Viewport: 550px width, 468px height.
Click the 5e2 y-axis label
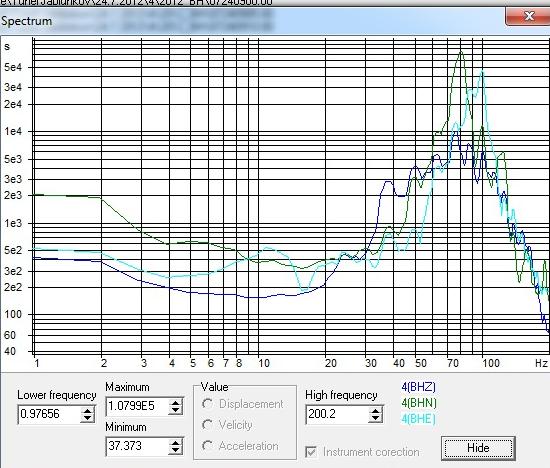[x=13, y=250]
